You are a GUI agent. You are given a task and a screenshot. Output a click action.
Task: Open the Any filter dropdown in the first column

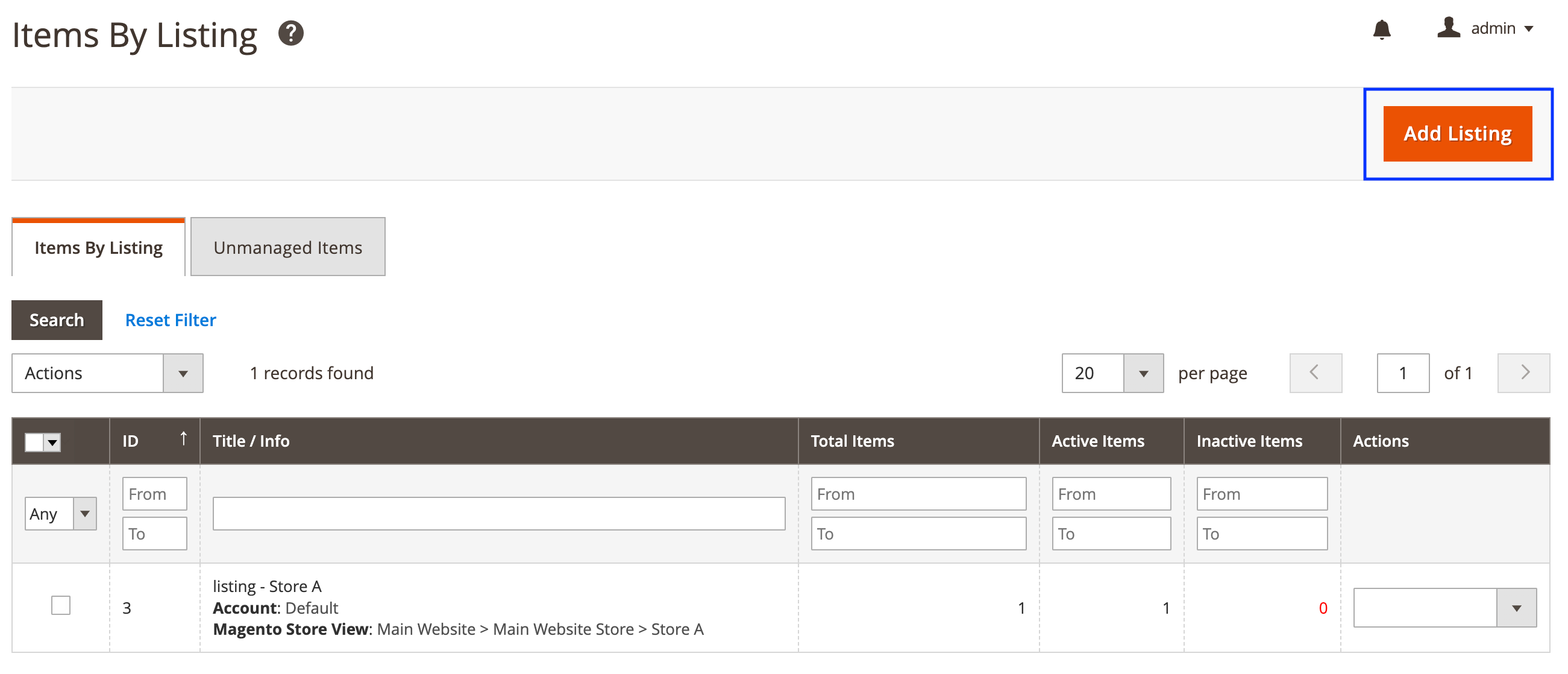[x=84, y=513]
